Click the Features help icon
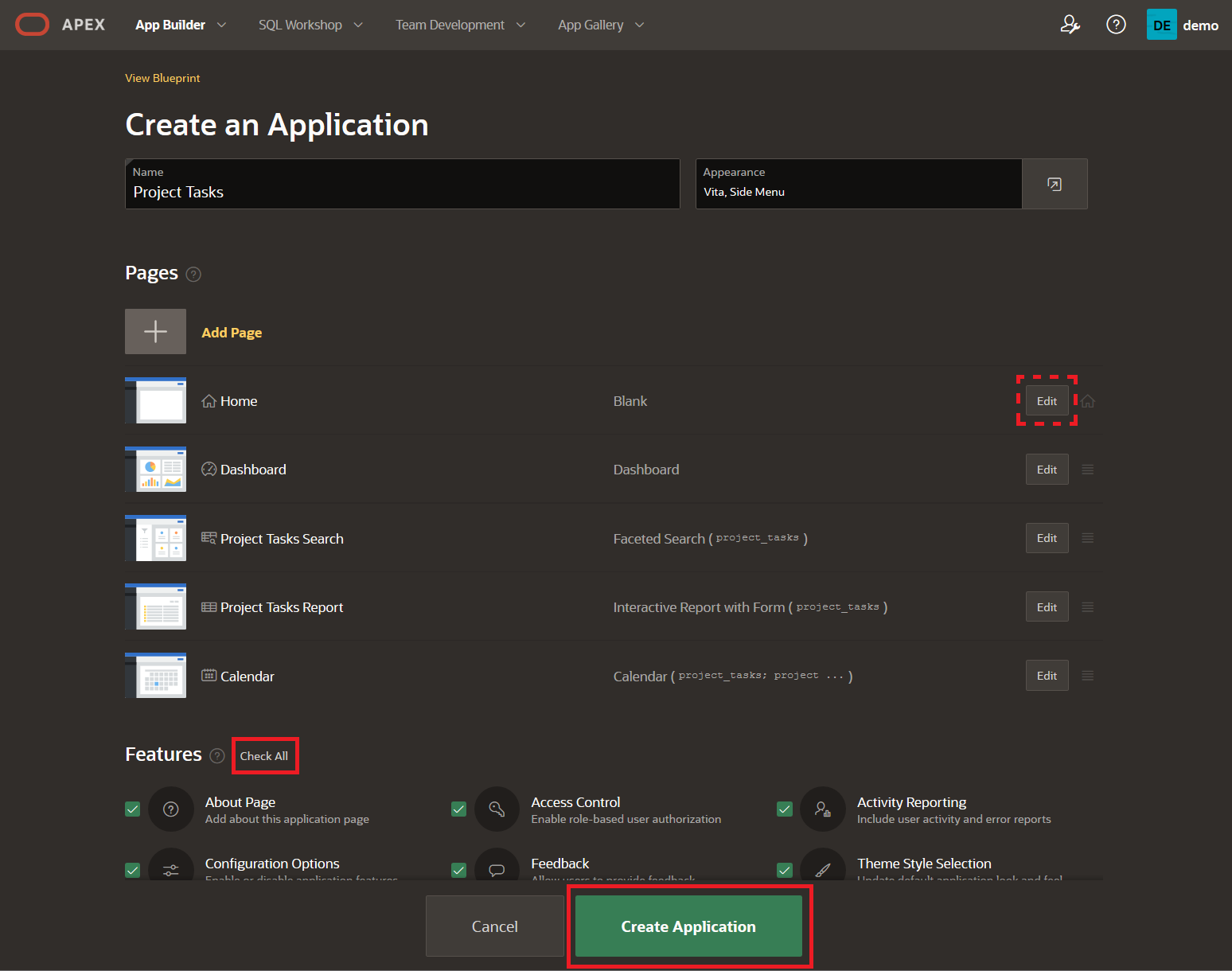 tap(216, 755)
